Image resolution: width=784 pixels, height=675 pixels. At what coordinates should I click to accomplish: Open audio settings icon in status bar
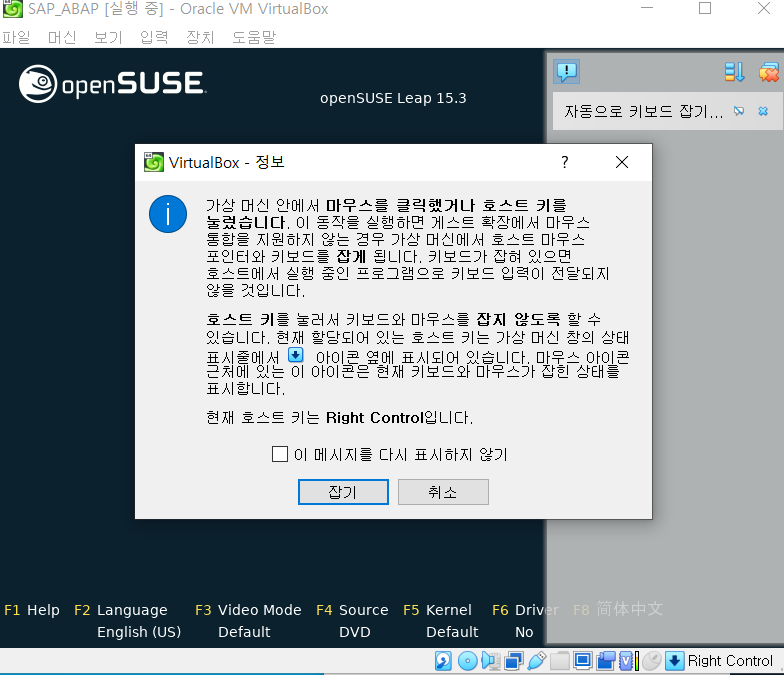point(490,660)
